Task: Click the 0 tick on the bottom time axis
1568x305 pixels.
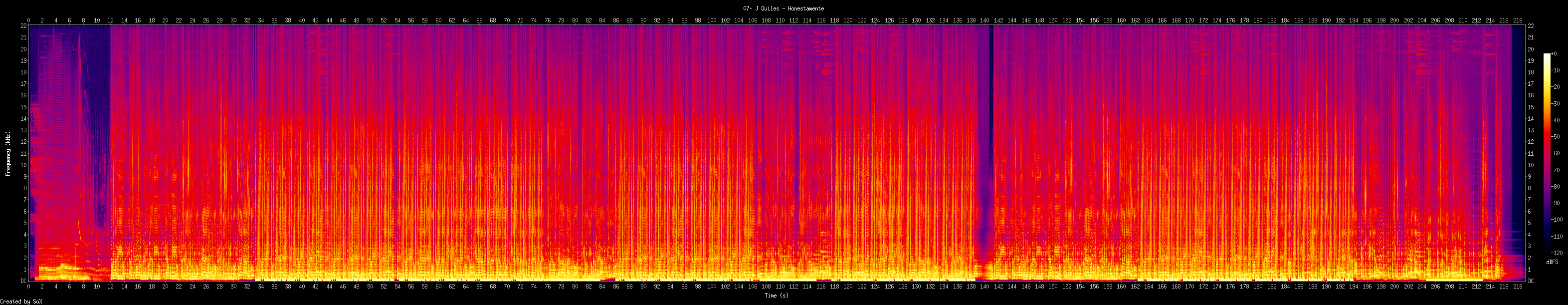Action: tap(28, 286)
